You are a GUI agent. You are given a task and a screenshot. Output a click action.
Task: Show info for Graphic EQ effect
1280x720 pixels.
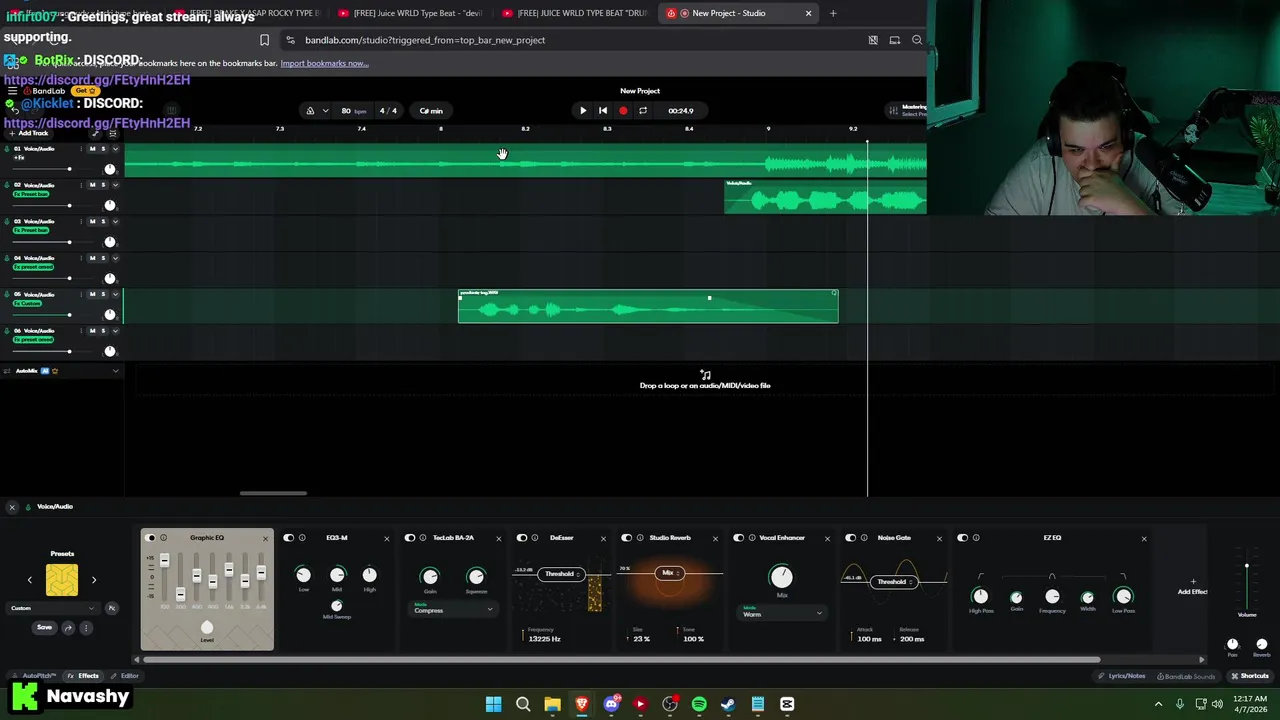(x=164, y=538)
